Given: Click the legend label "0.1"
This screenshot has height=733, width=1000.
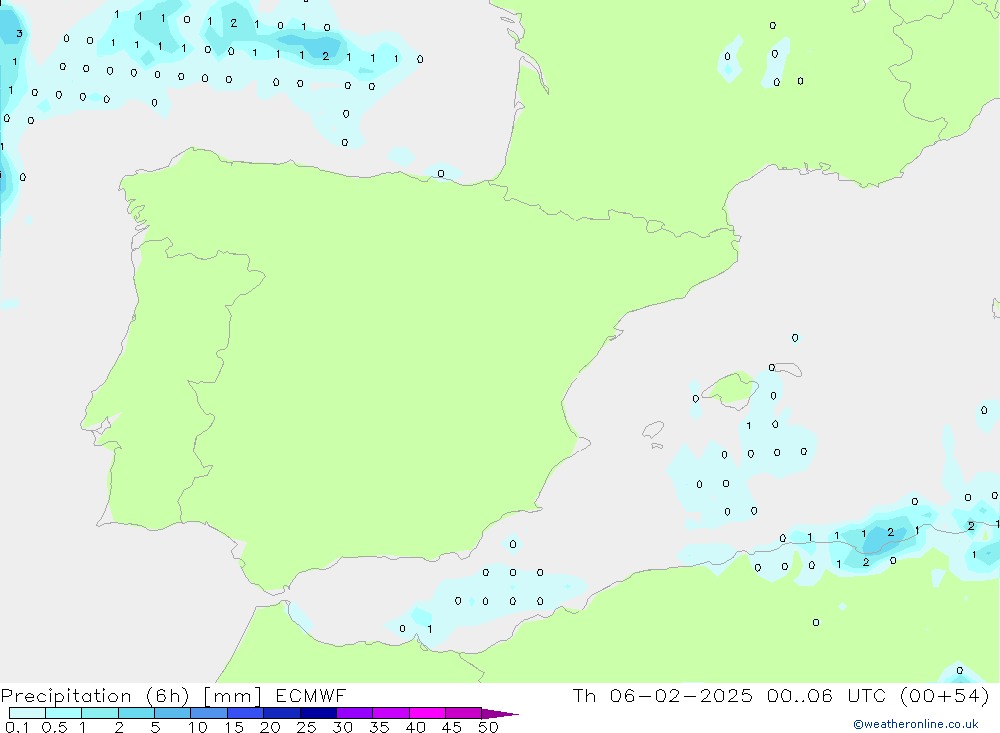Looking at the screenshot, I should (x=17, y=727).
